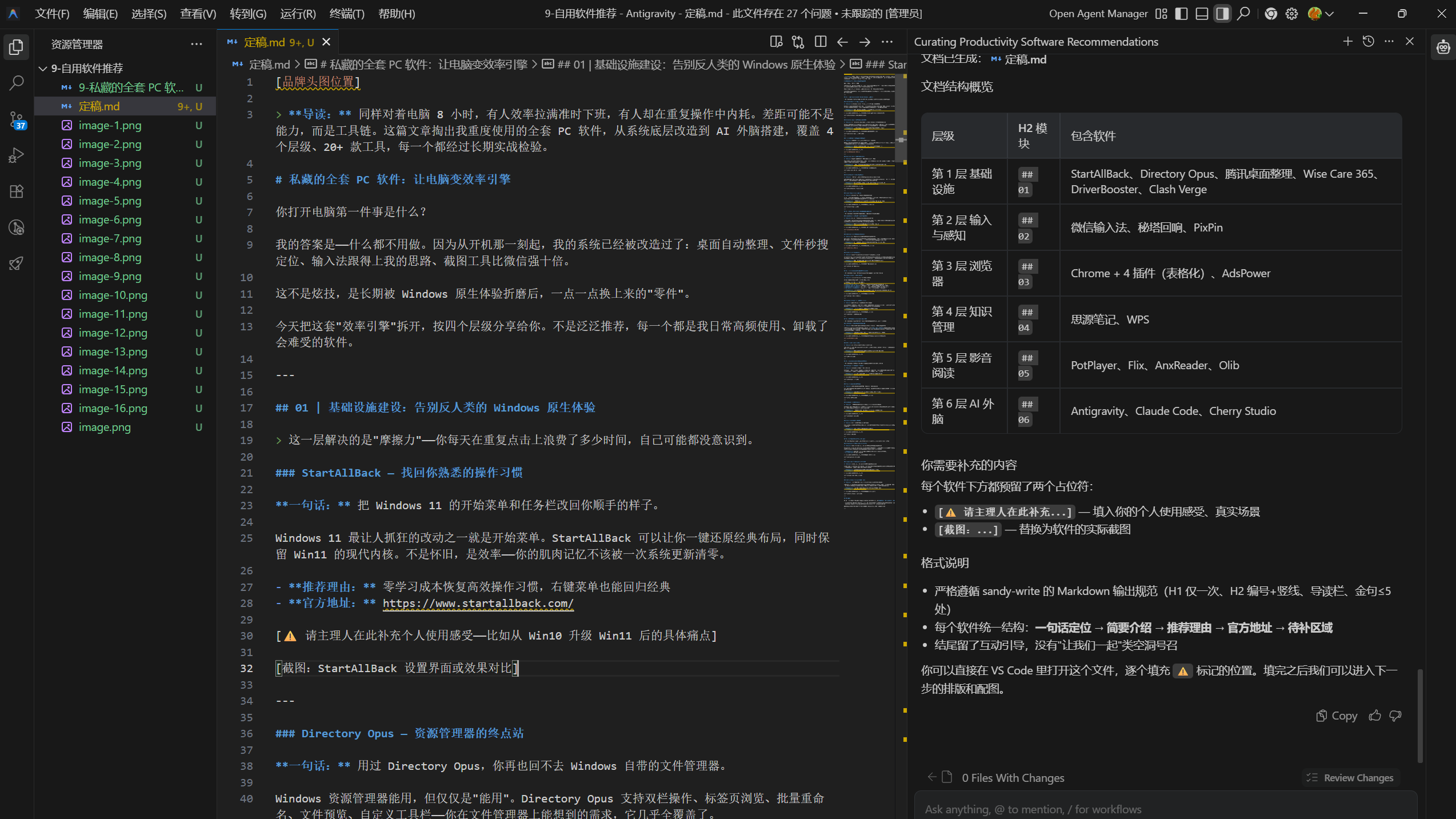Screen dimensions: 1456x819
Task: Select image-16.png in explorer
Action: [x=125, y=408]
